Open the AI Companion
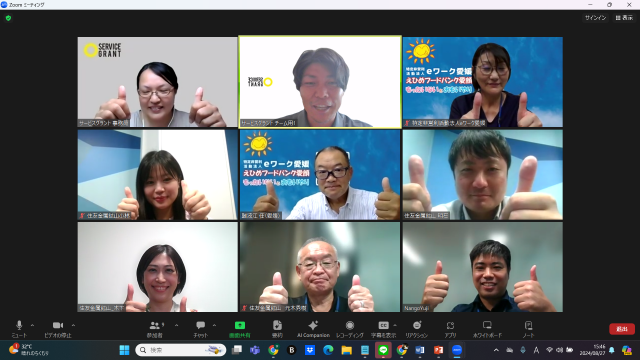This screenshot has width=640, height=360. pos(313,329)
